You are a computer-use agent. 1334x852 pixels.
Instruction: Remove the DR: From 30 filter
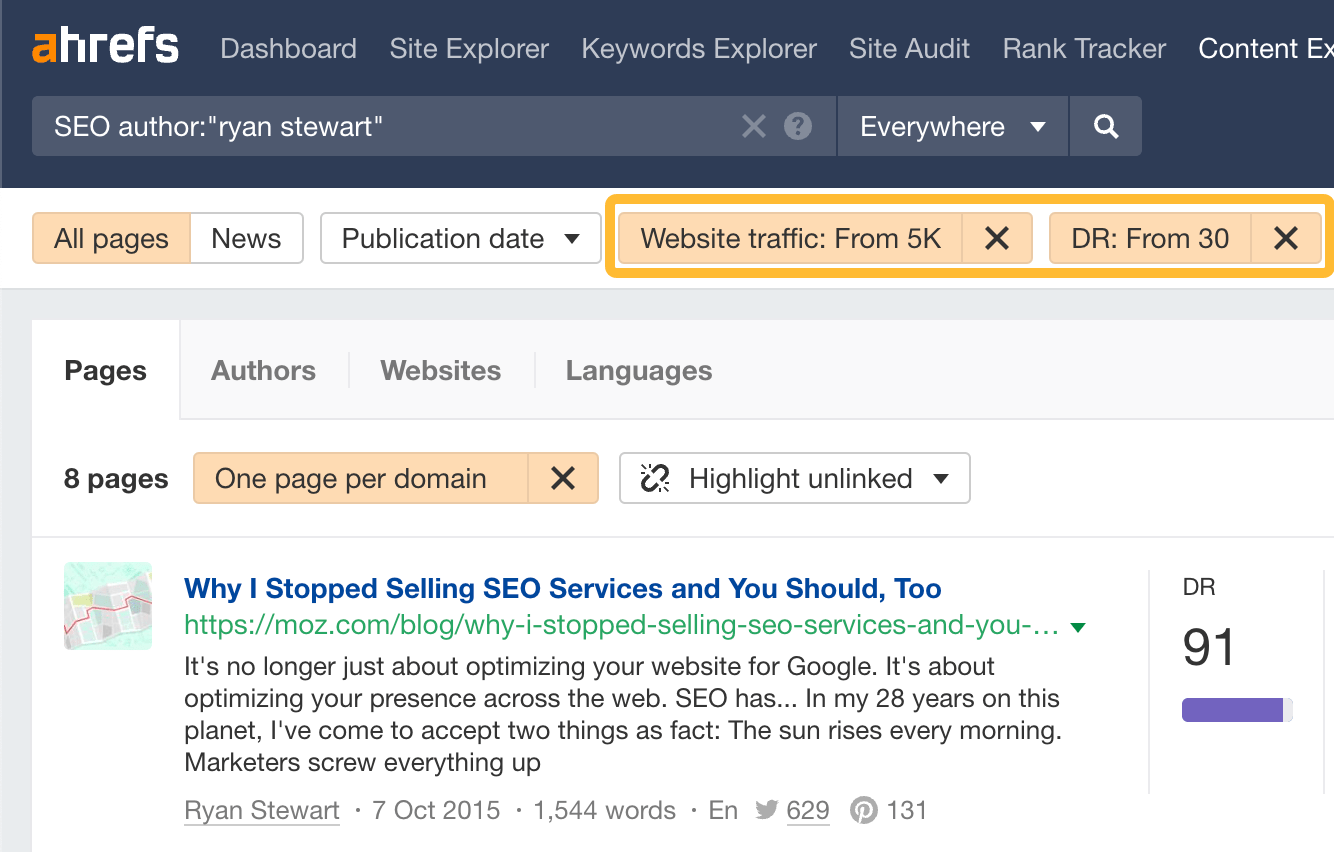pos(1286,238)
